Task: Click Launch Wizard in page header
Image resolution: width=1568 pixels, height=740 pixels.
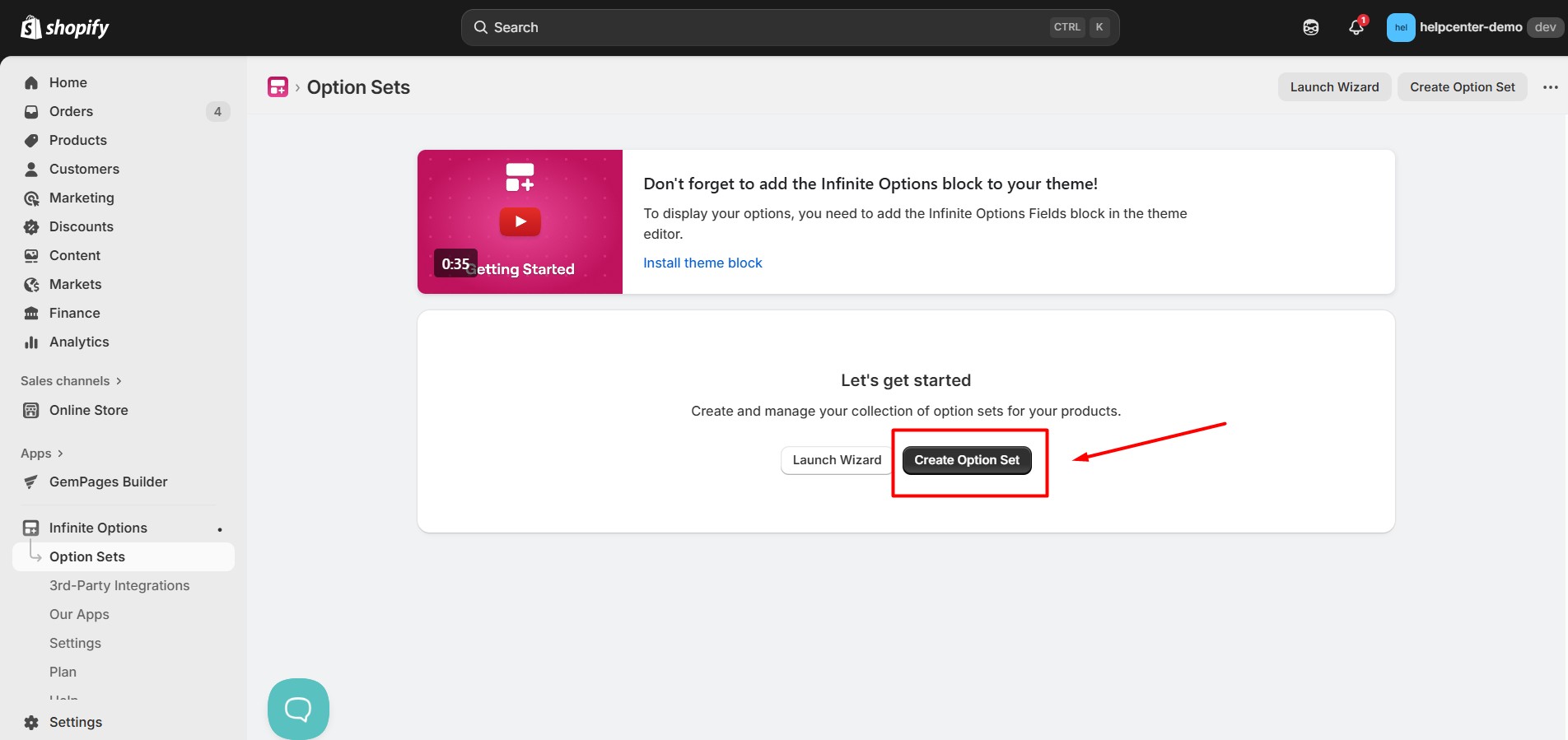Action: point(1334,86)
